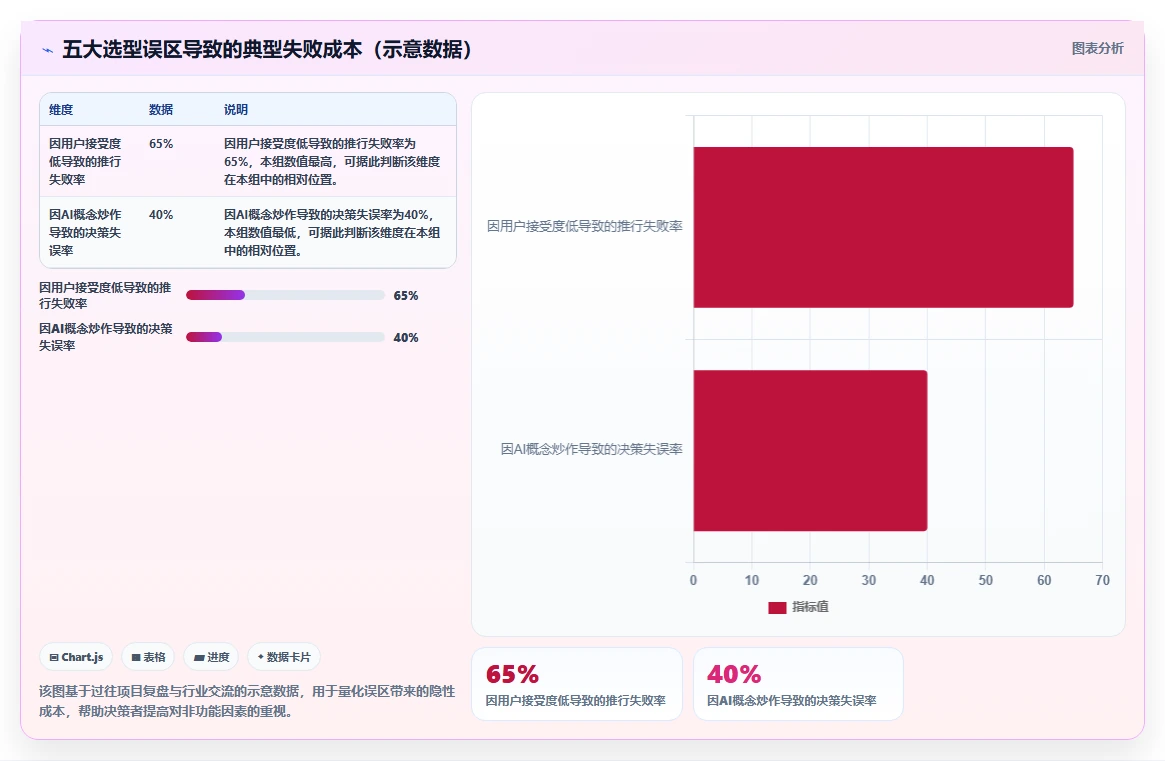Screen dimensions: 1165x761
Task: Click the description mentioning 本组数值最低
Action: [x=332, y=233]
